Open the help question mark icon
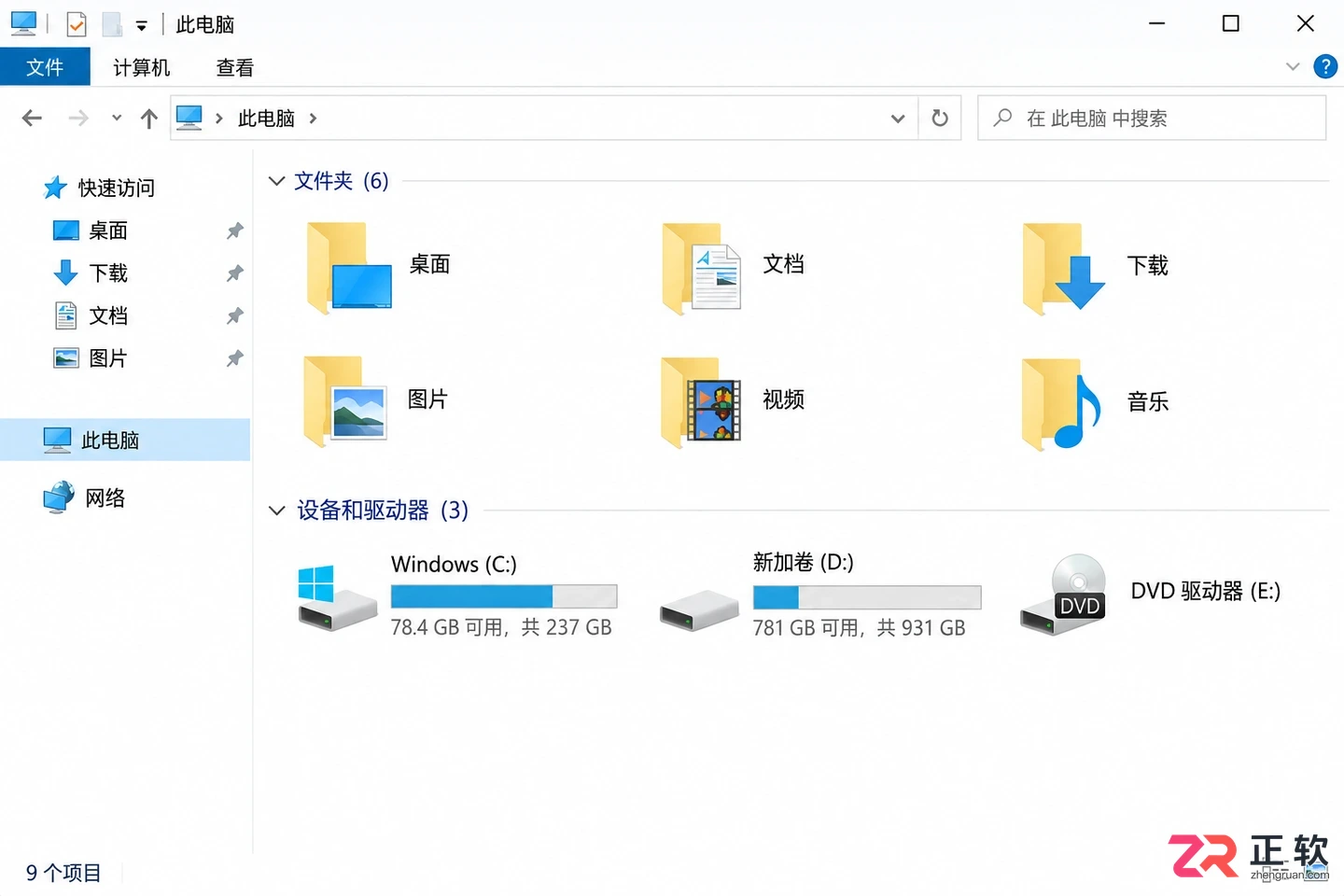 point(1325,66)
